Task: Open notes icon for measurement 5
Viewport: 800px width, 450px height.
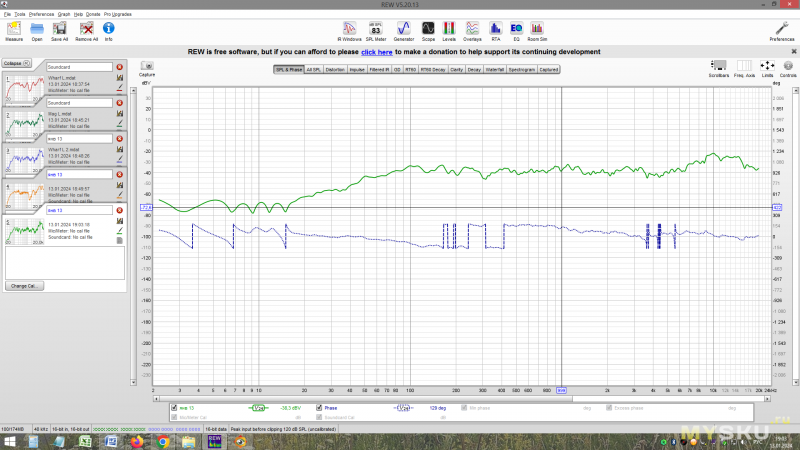Action: click(120, 240)
